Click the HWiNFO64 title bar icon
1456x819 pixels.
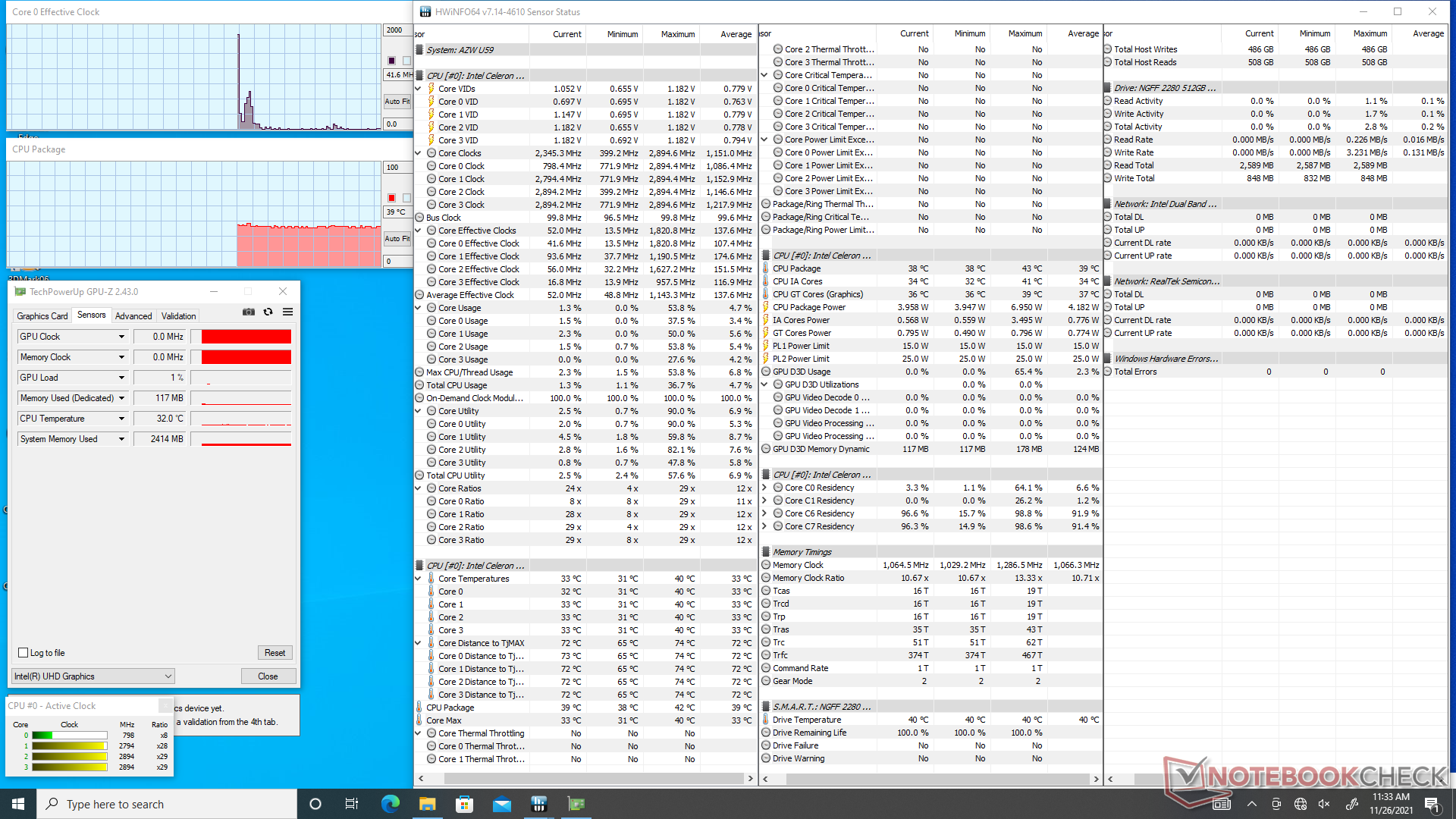(x=425, y=11)
